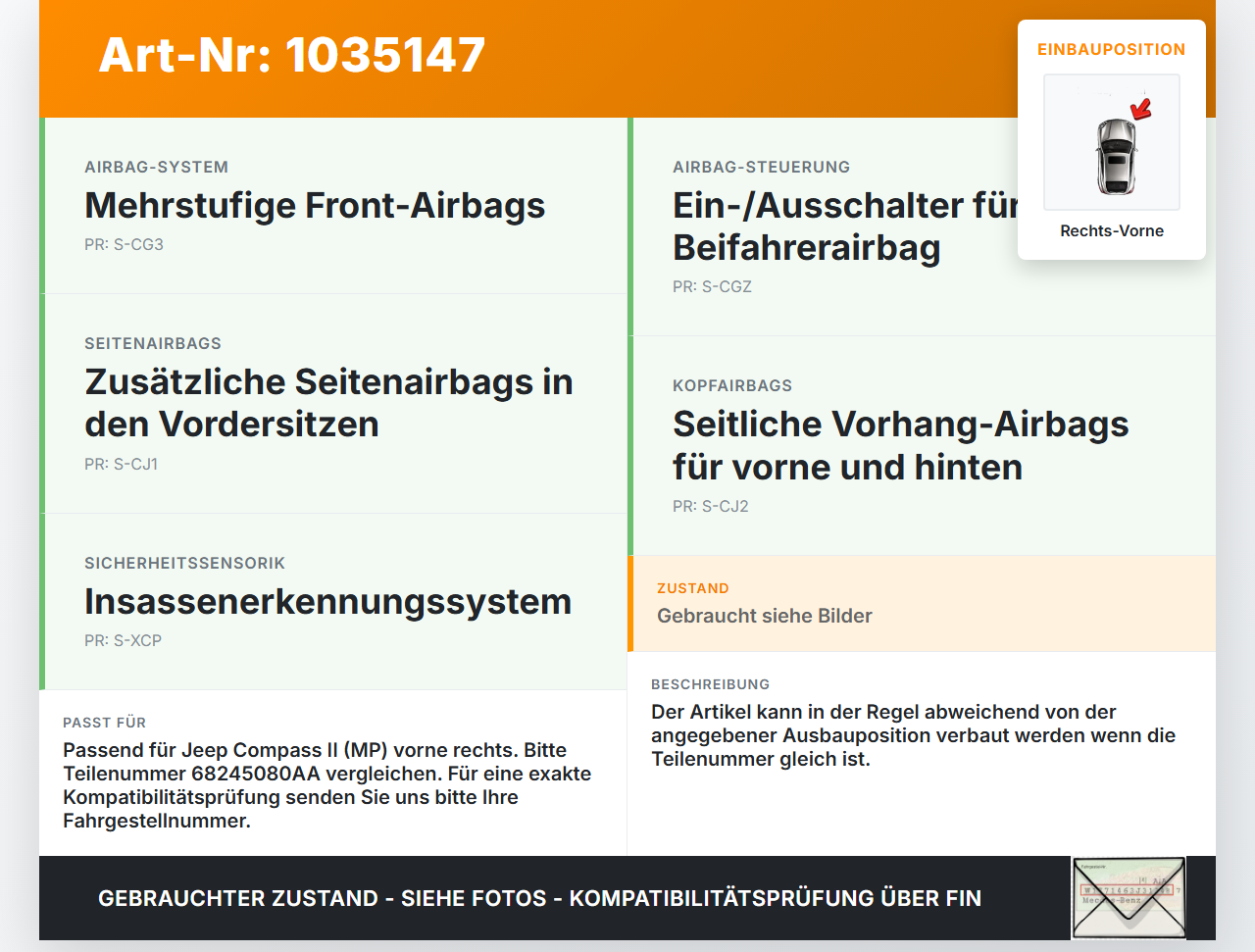Select the Mehrstufige Front-Airbags title
The height and width of the screenshot is (952, 1255).
315,205
